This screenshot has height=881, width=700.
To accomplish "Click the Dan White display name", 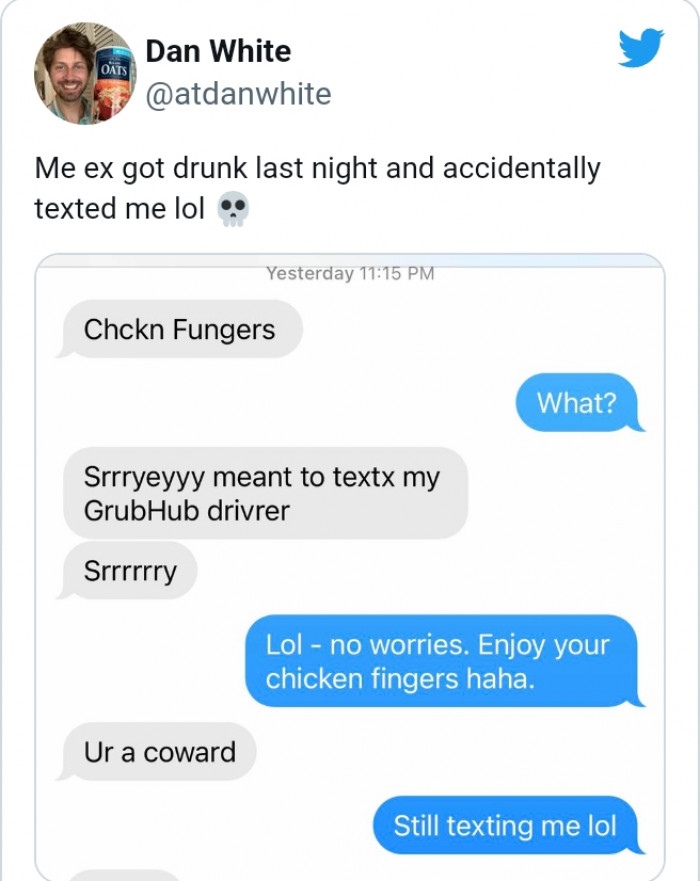I will point(219,51).
